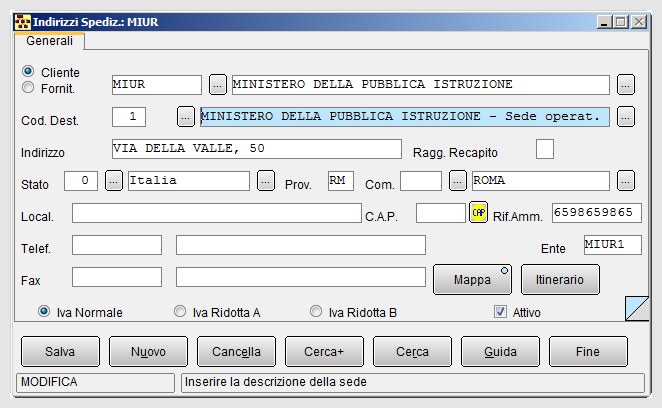
Task: Toggle the Ragg. Recapito checkbox
Action: coord(545,149)
